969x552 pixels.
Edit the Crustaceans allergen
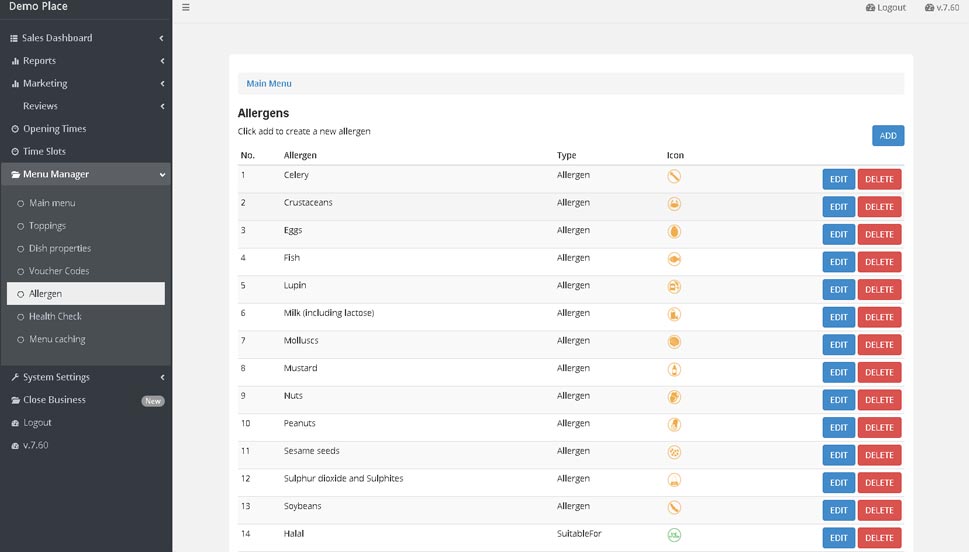(839, 207)
